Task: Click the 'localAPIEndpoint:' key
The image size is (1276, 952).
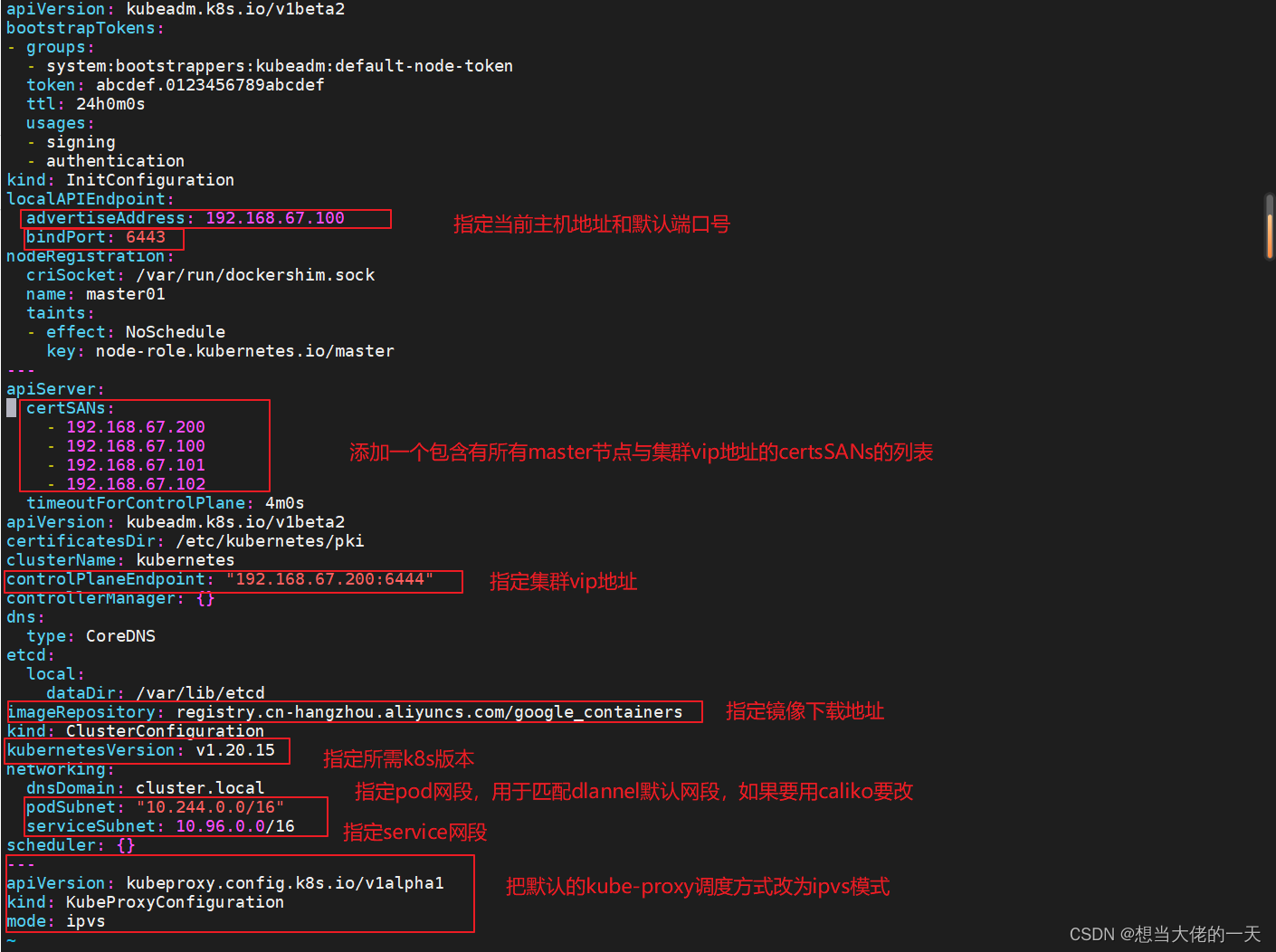Action: pos(90,199)
